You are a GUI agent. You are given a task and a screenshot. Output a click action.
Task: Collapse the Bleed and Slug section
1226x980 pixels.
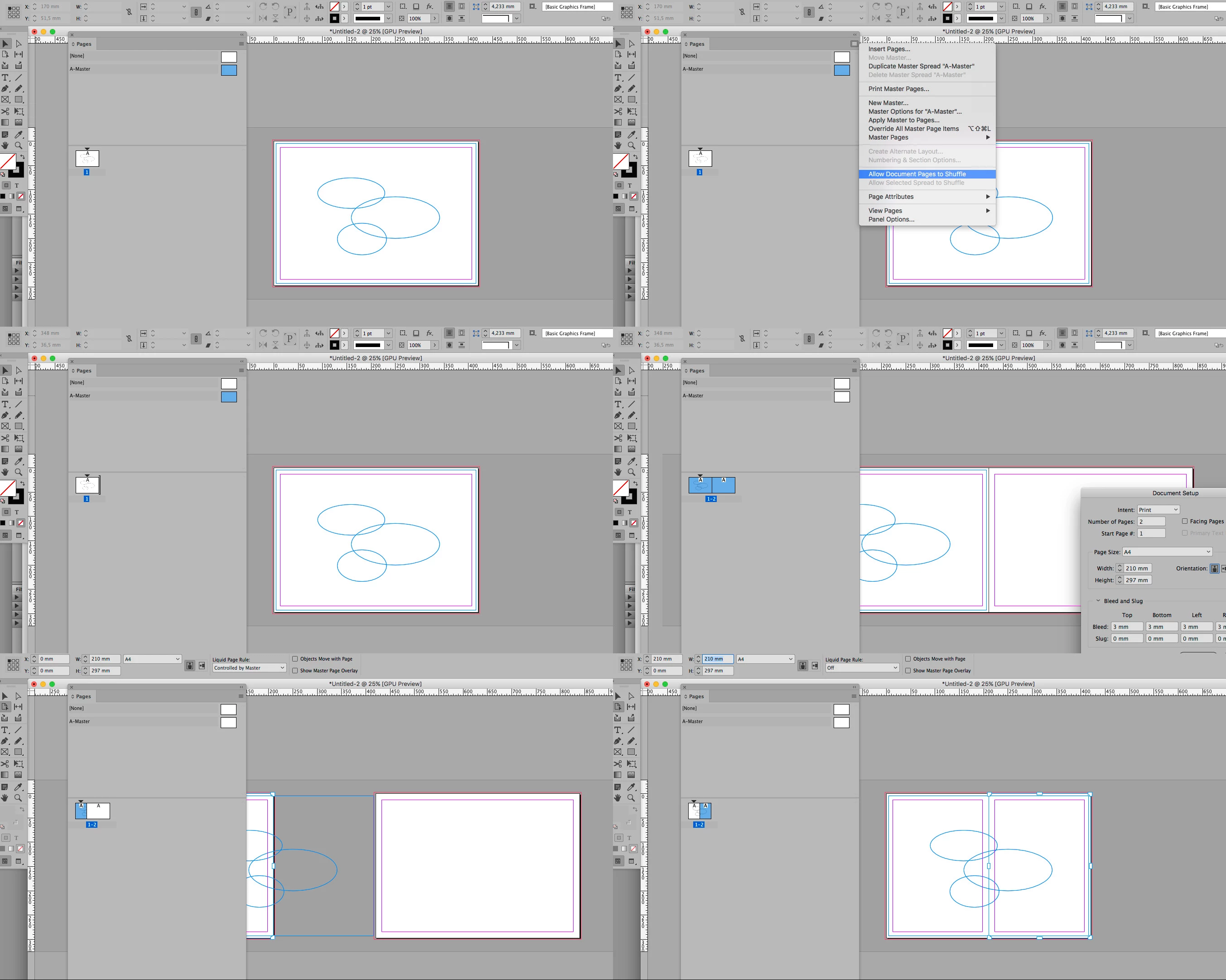1098,601
